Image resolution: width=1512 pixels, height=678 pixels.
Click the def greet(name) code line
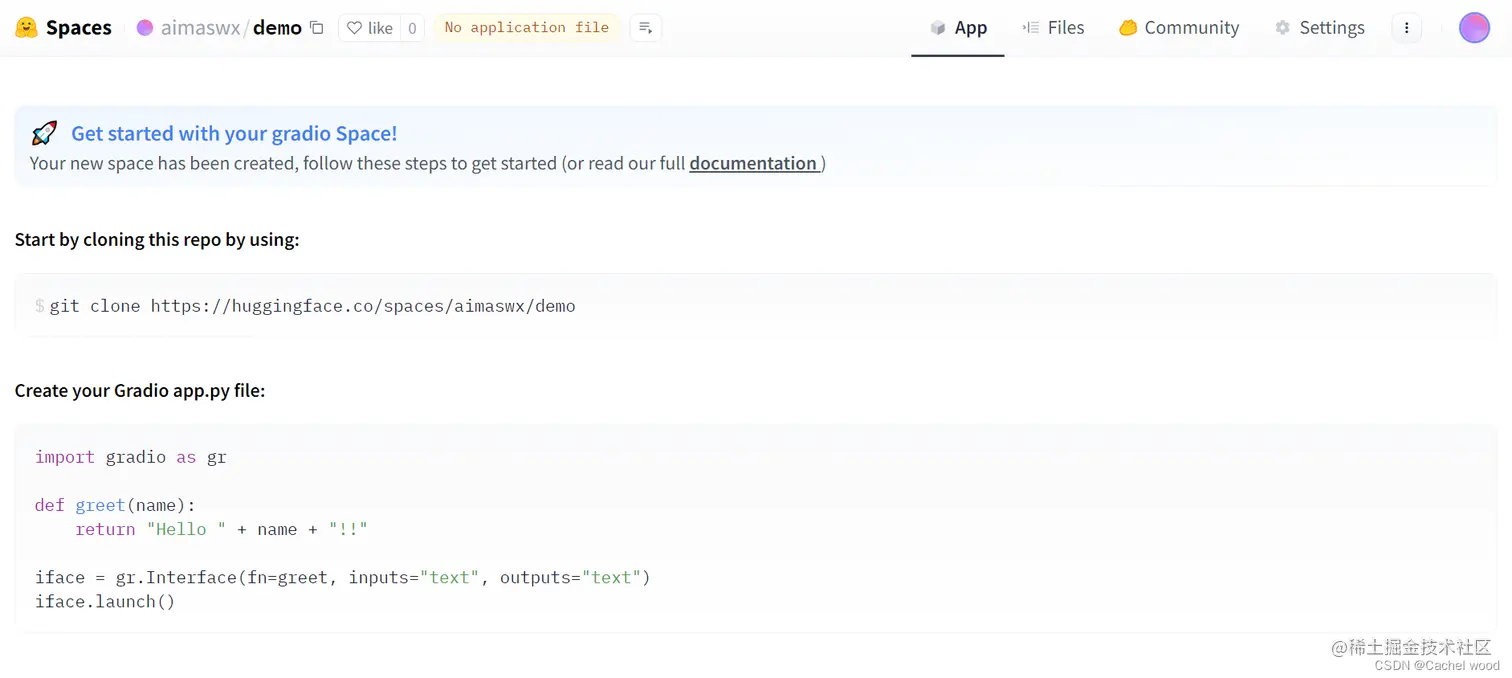[x=116, y=505]
